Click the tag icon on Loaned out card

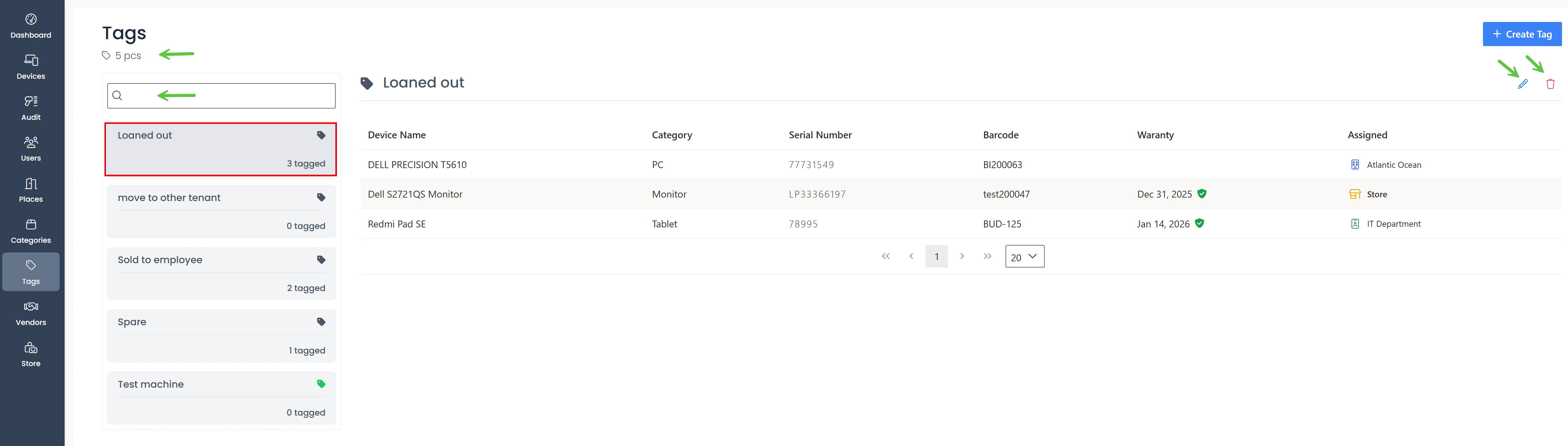[321, 135]
